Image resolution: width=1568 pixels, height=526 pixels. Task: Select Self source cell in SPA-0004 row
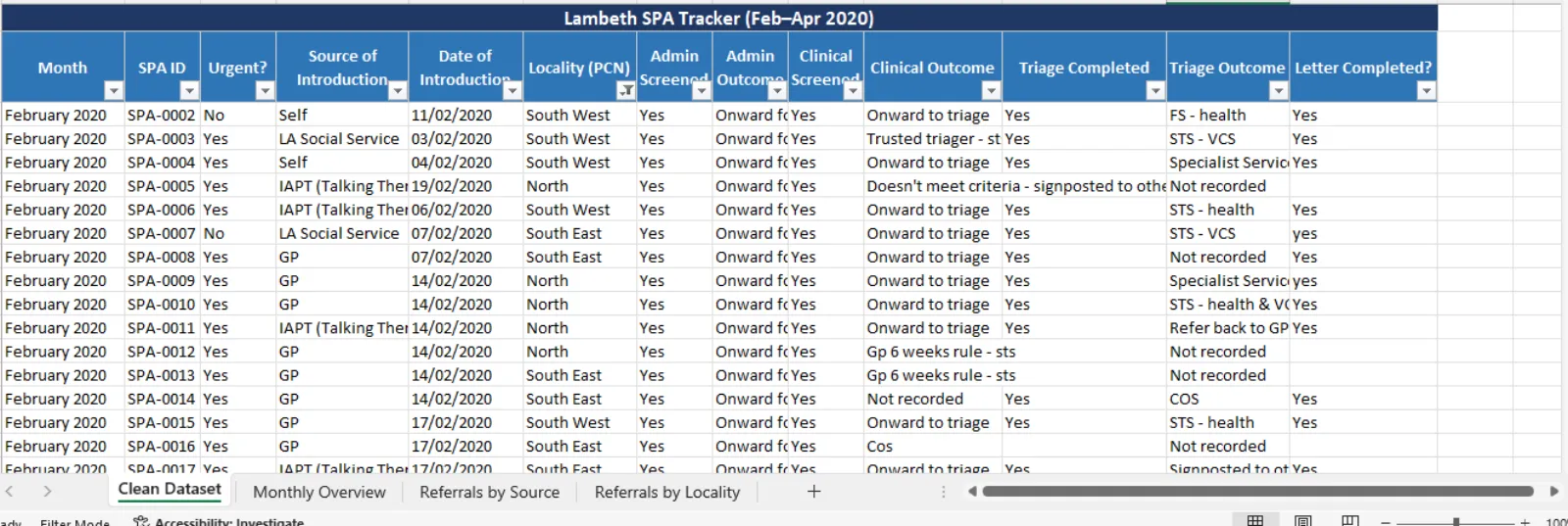click(x=342, y=163)
